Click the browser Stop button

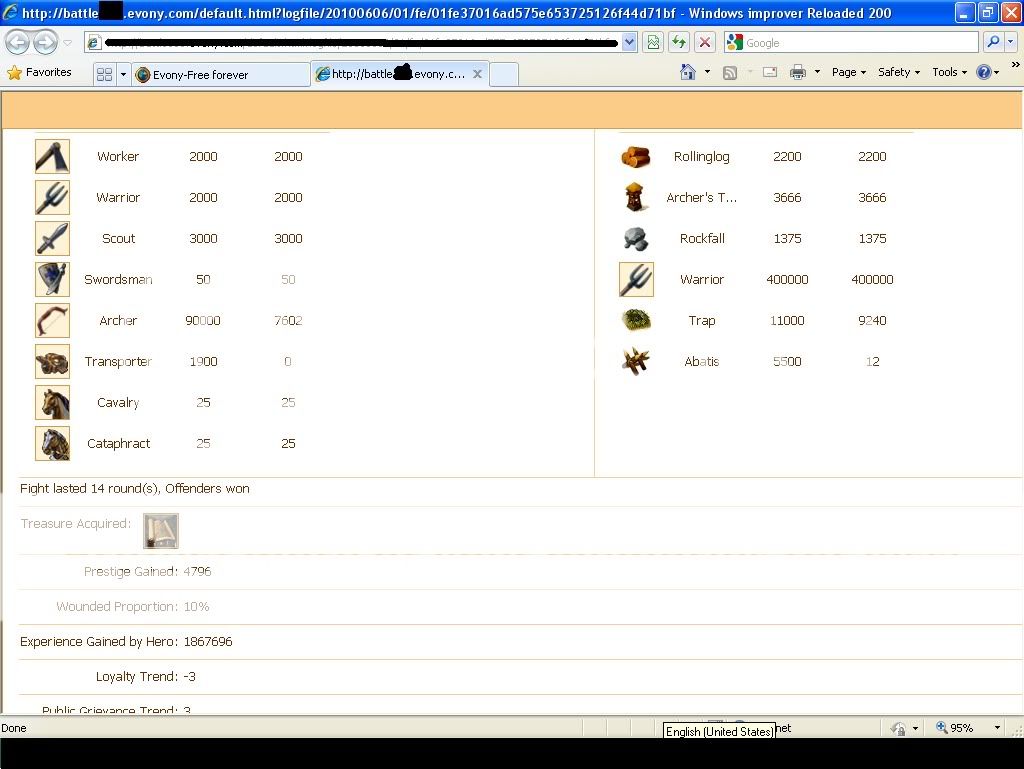point(705,42)
